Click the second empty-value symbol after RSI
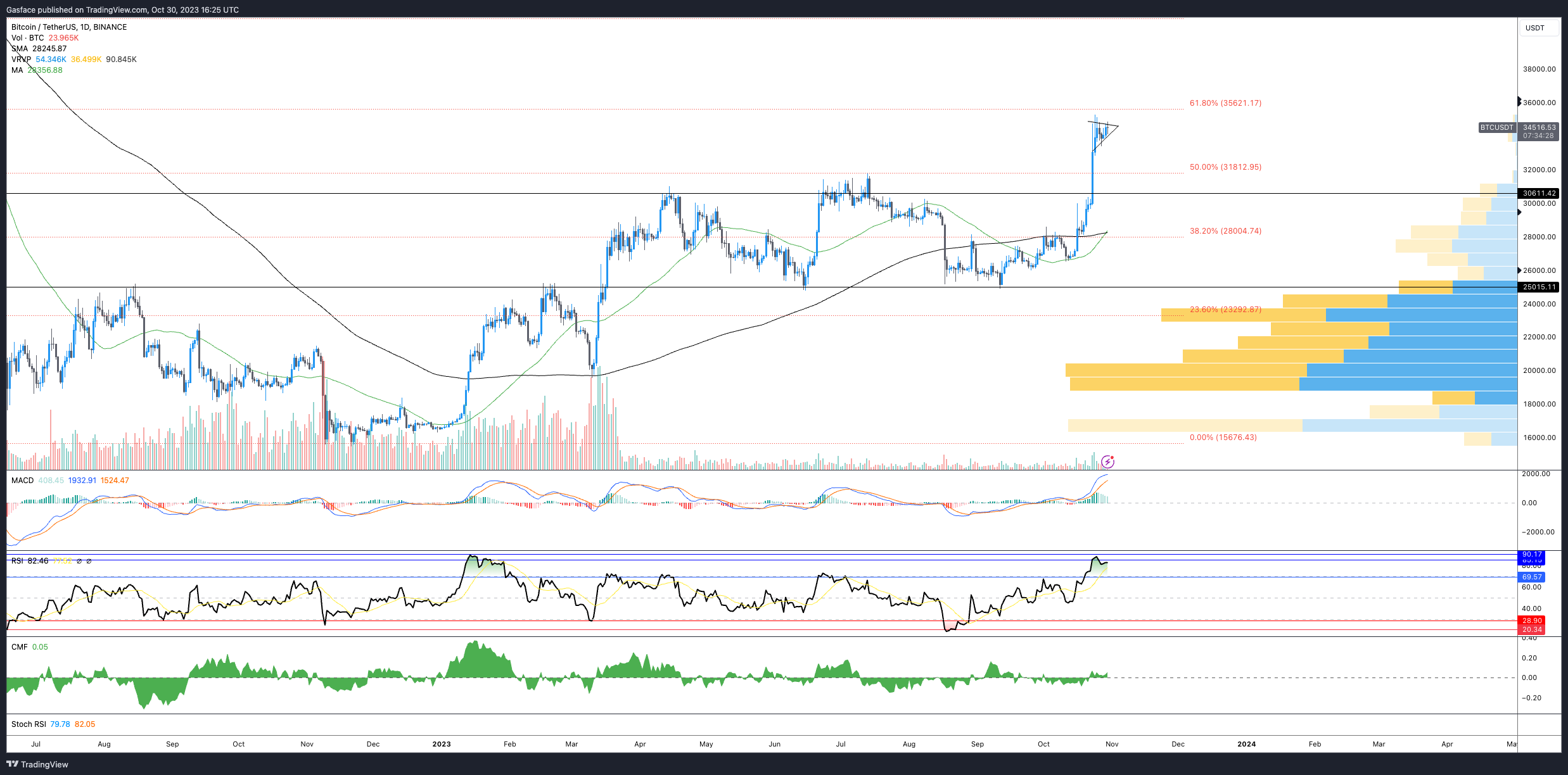 point(89,561)
